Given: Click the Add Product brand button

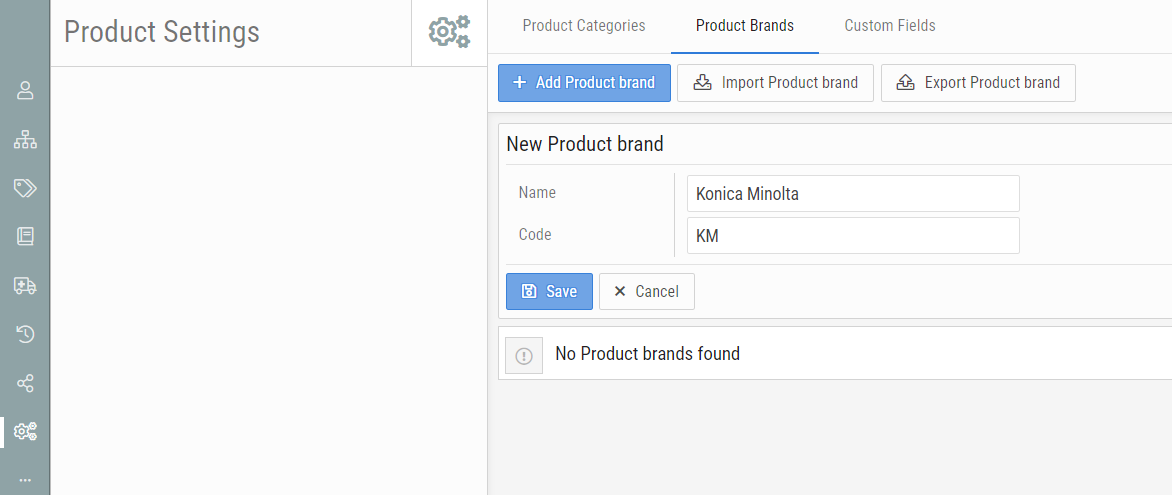Looking at the screenshot, I should click(x=584, y=83).
